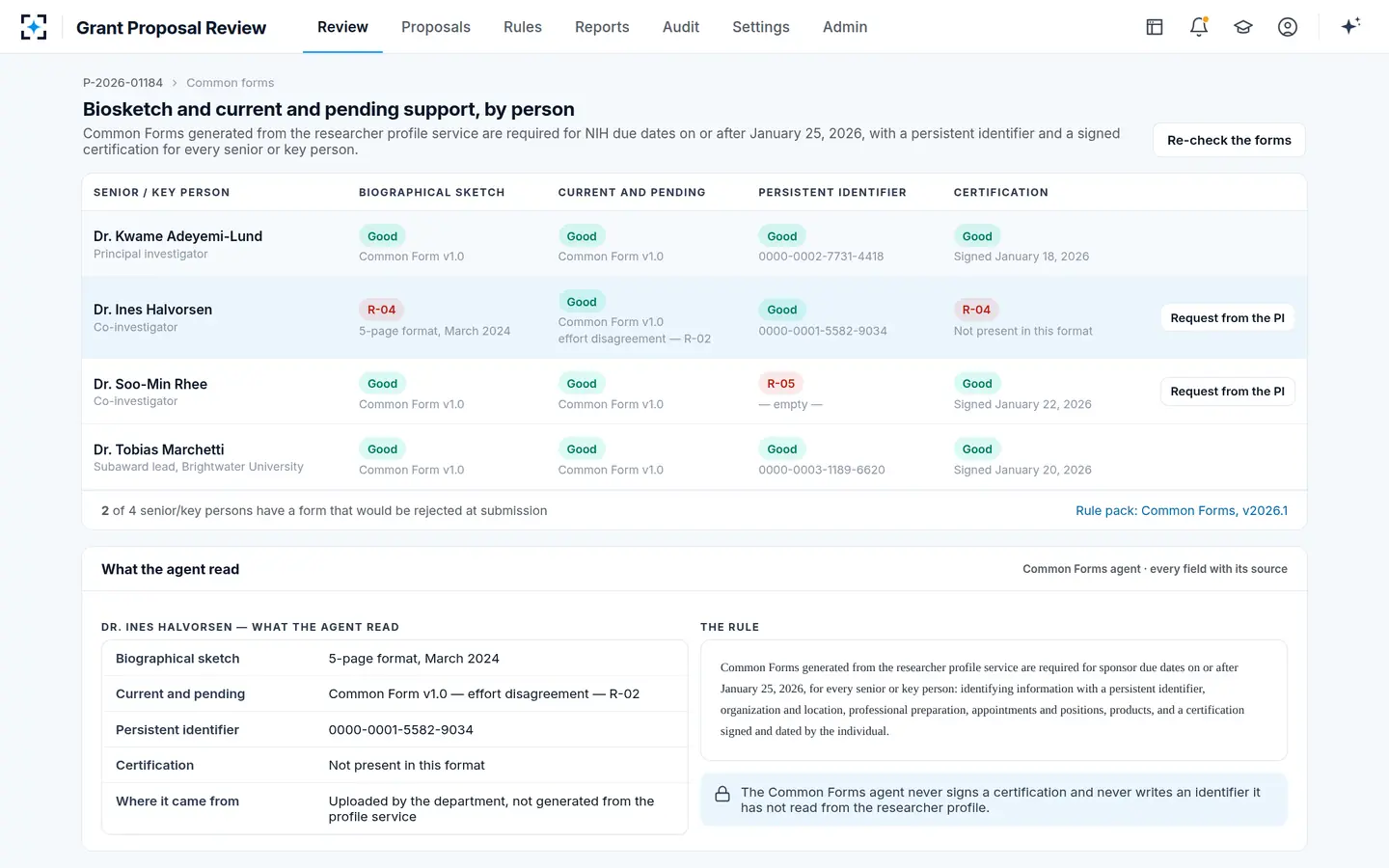Click the Re-check the forms button
This screenshot has width=1389, height=868.
coord(1229,140)
